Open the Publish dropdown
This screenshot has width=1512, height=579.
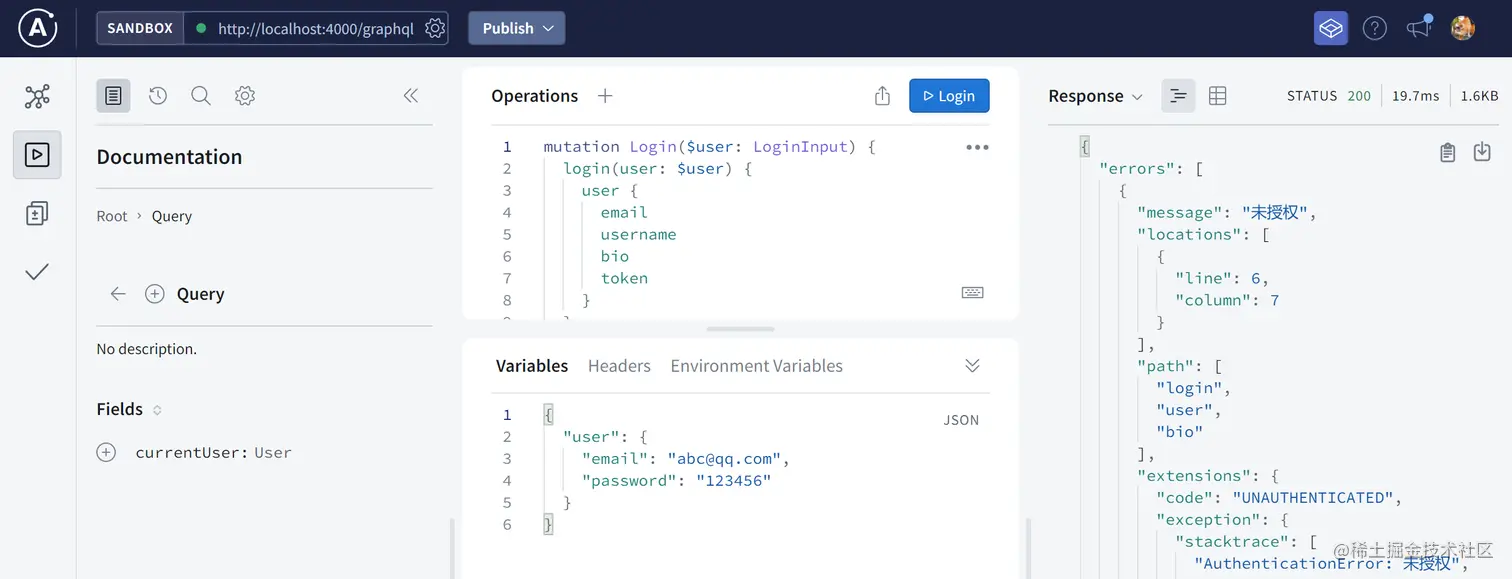(x=516, y=28)
